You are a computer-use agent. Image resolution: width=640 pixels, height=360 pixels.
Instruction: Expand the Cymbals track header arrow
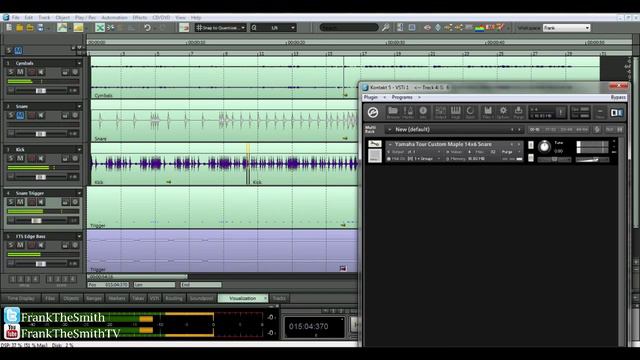point(79,63)
